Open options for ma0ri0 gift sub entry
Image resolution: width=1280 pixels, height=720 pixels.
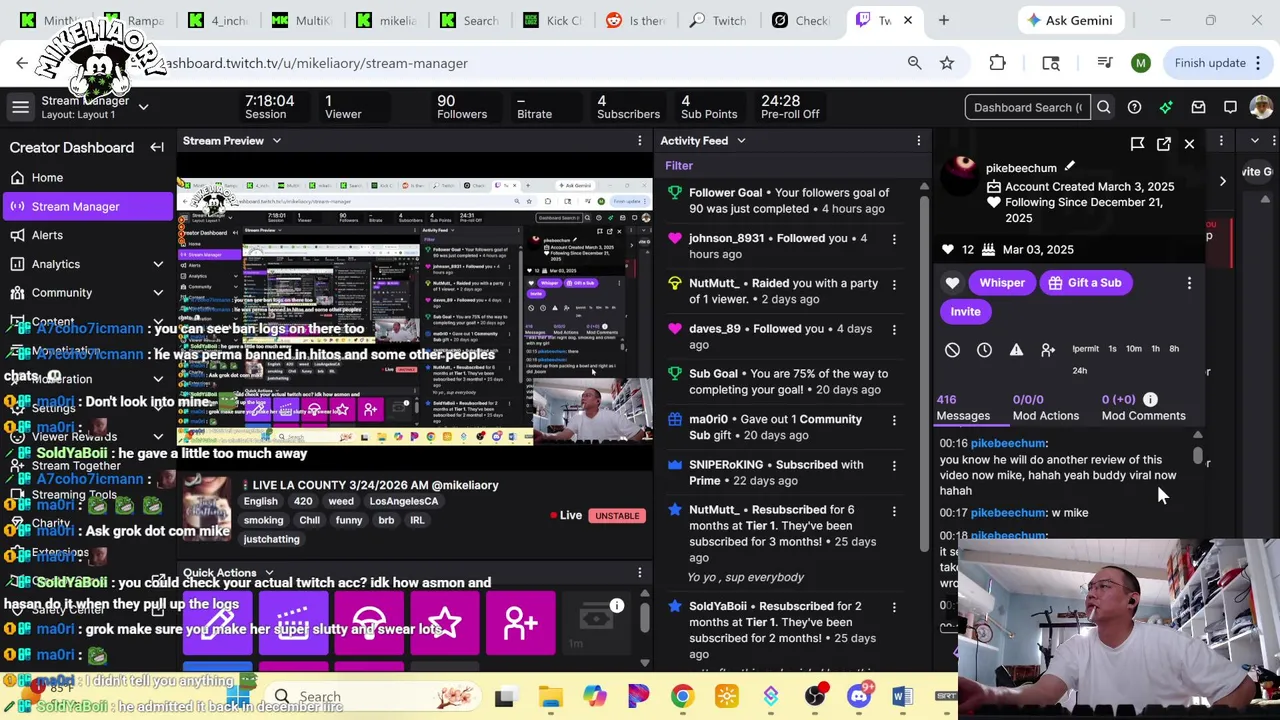(x=894, y=420)
